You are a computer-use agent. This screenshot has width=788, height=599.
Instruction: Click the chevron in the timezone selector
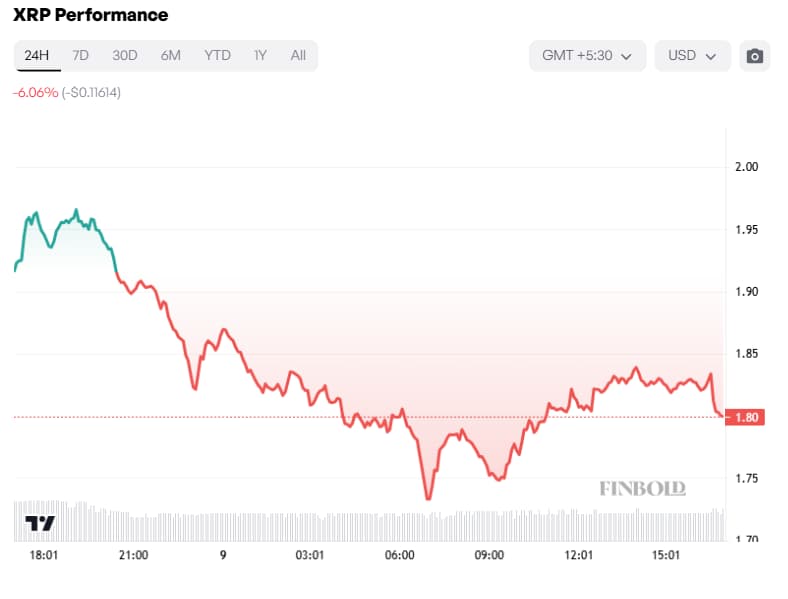(x=627, y=57)
